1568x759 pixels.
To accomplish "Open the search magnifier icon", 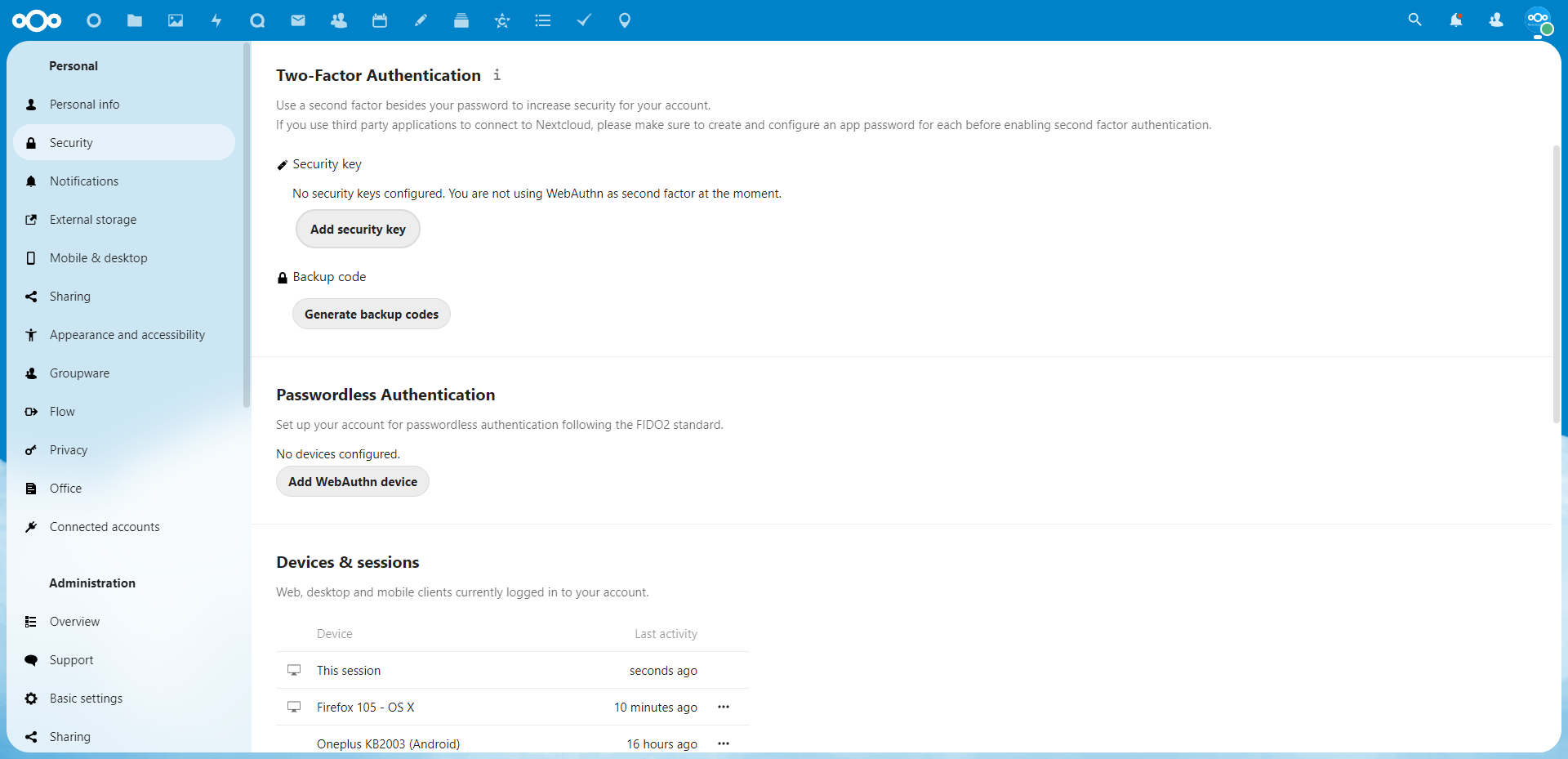I will [1414, 20].
